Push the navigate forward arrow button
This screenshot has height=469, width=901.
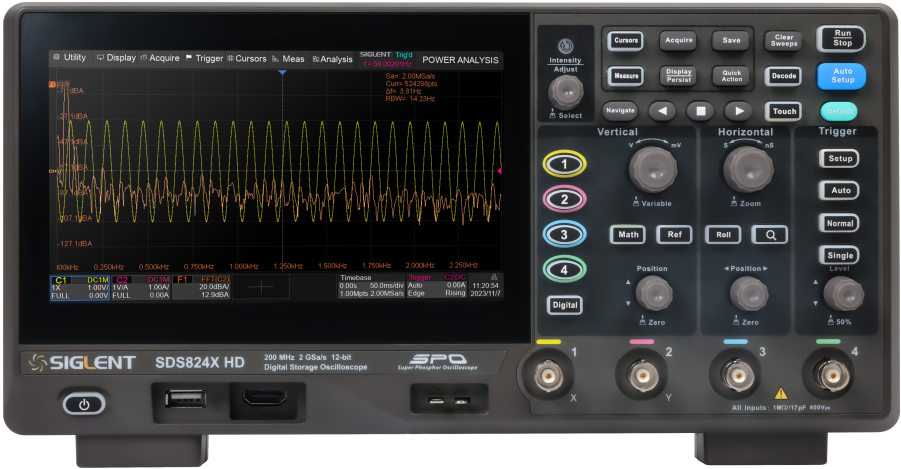coord(739,111)
